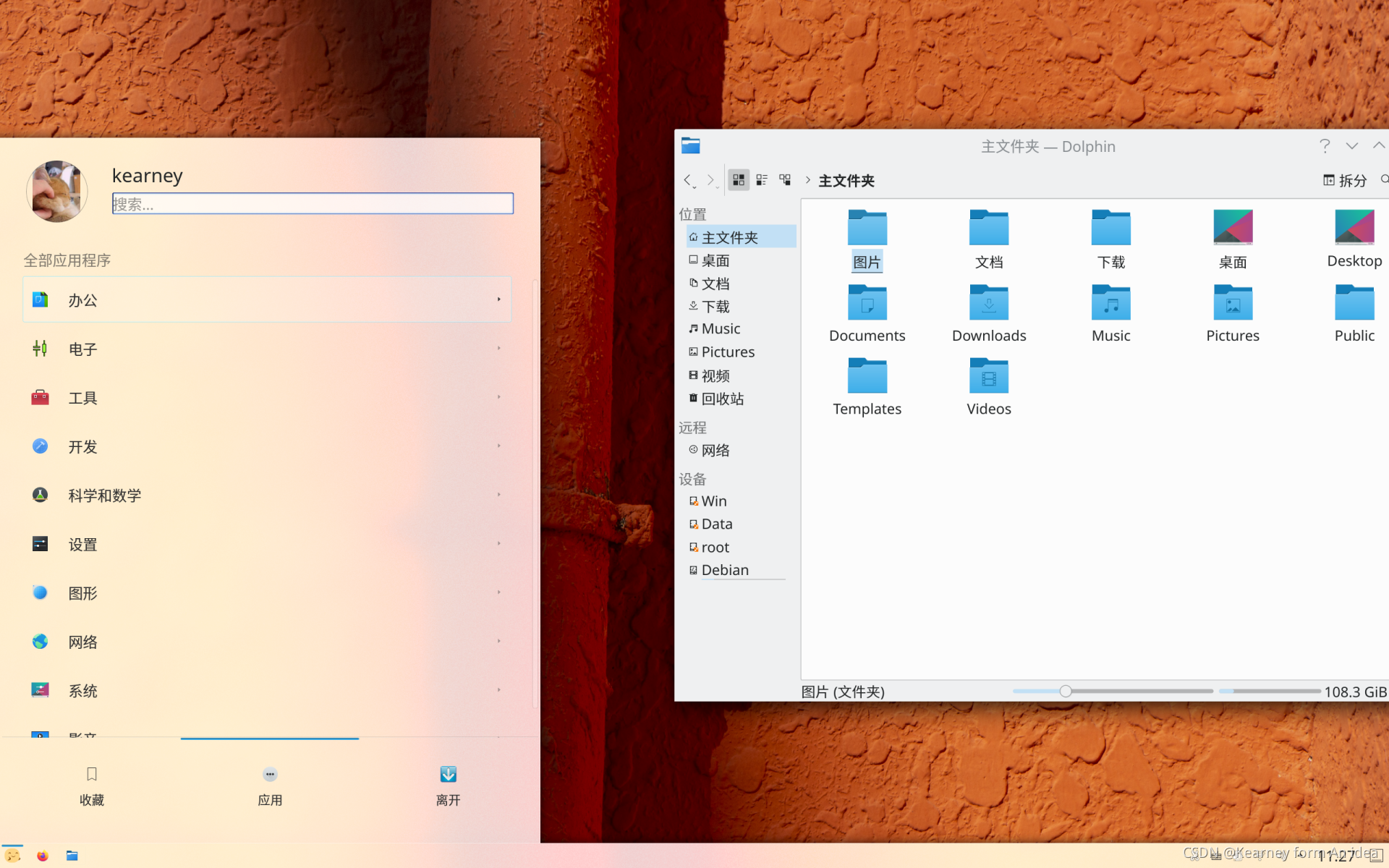
Task: Switch Dolphin to compact view mode
Action: pyautogui.click(x=762, y=180)
